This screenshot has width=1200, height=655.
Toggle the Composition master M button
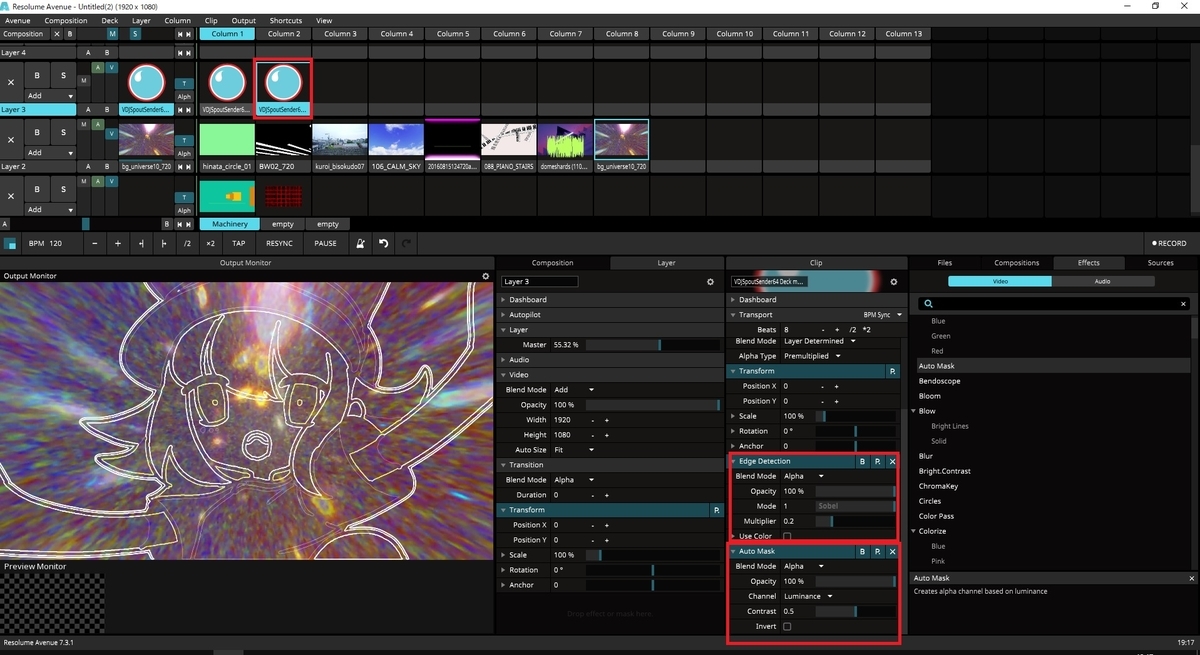pyautogui.click(x=112, y=34)
